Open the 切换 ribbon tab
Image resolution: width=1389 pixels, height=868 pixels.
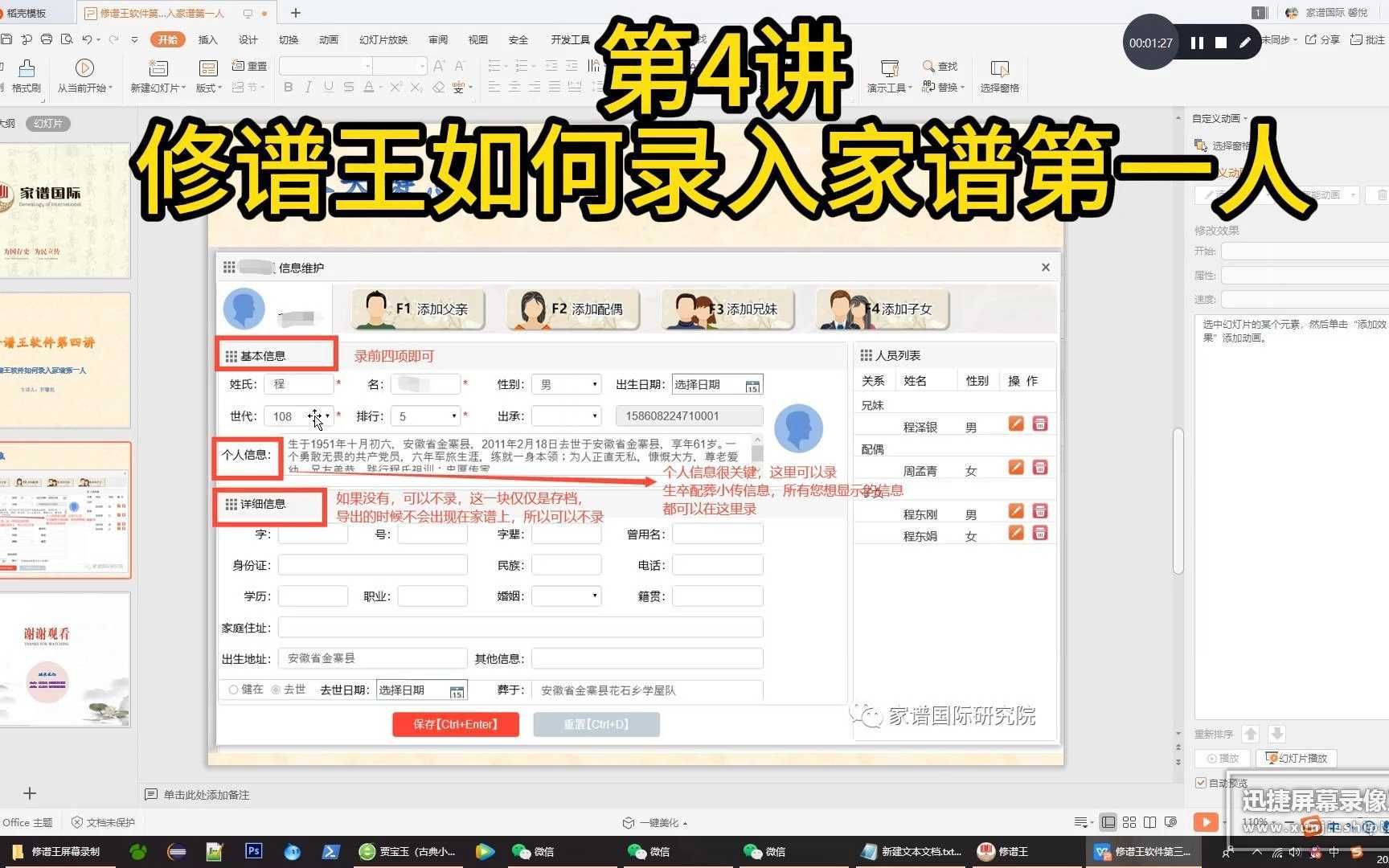[288, 39]
